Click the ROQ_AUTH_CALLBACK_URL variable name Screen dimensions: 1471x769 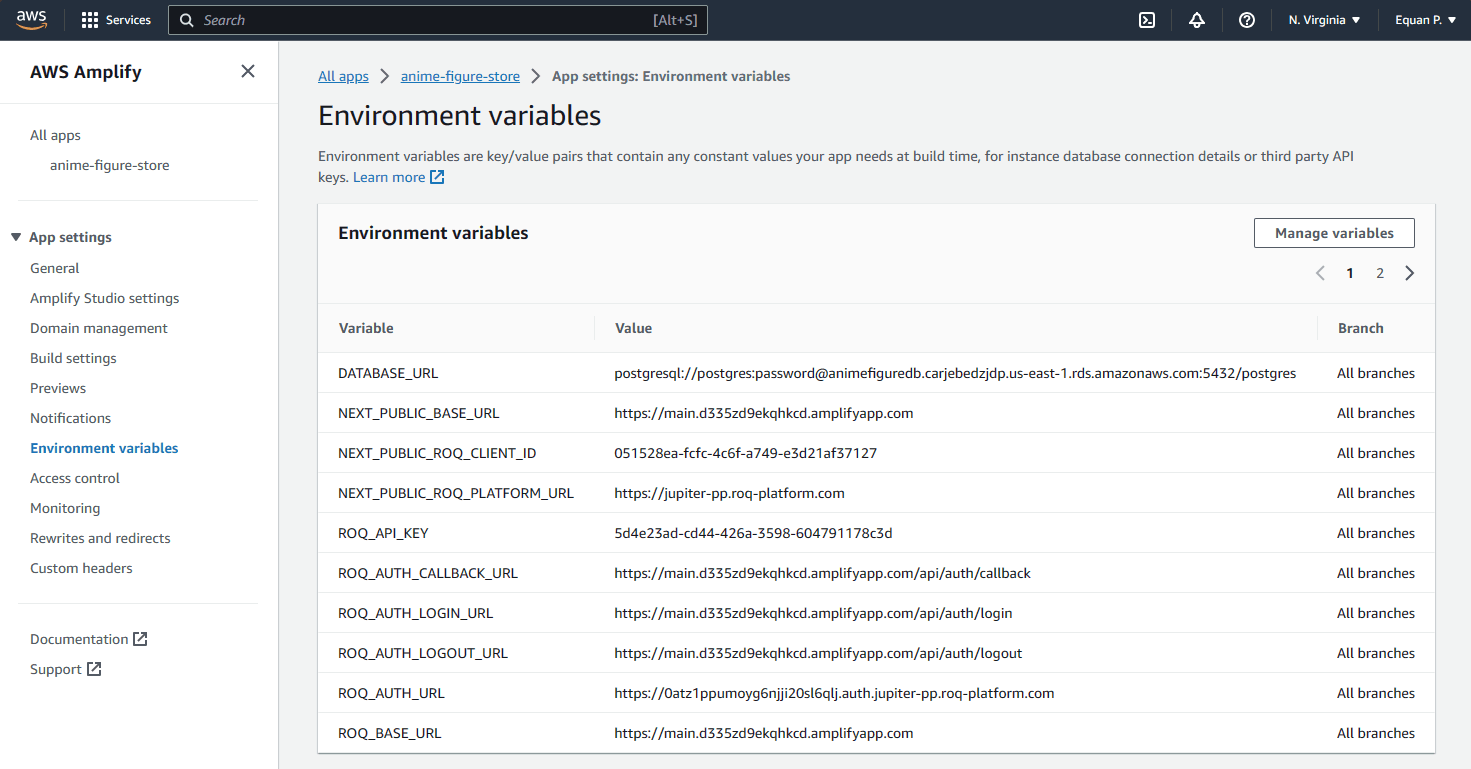pos(428,573)
